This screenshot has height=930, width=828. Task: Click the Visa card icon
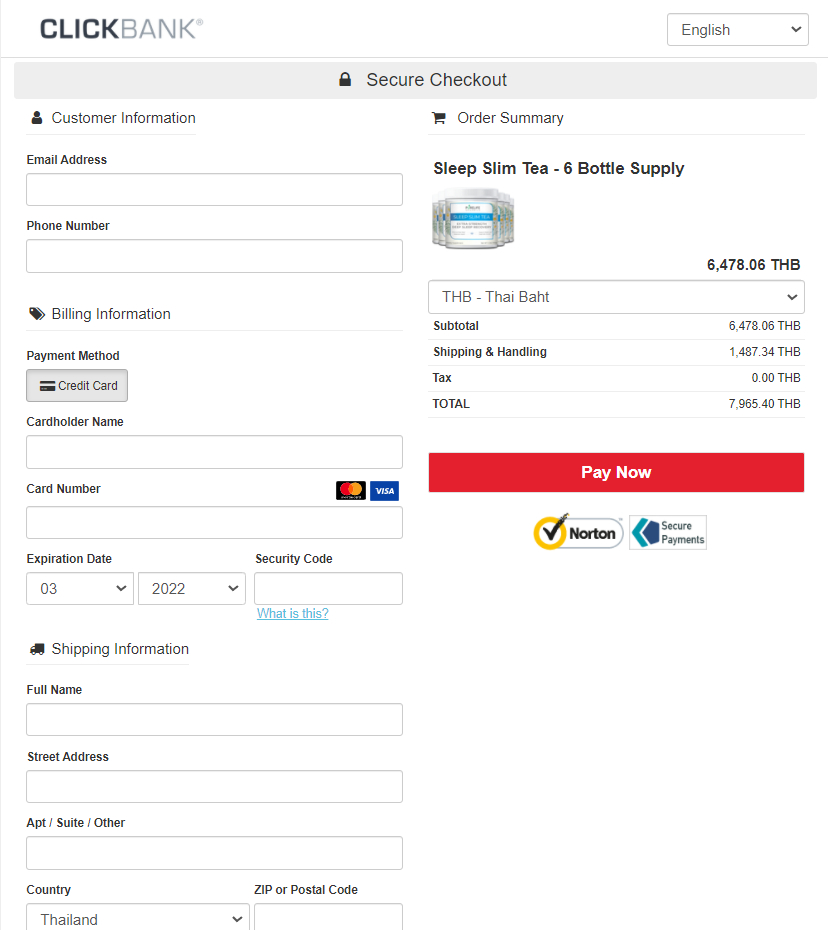click(384, 490)
